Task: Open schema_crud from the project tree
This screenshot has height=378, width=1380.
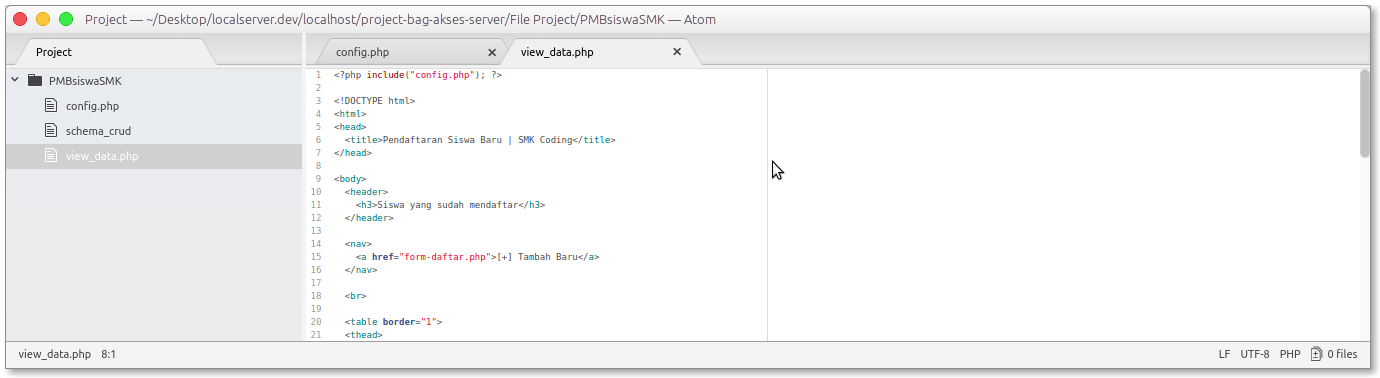Action: click(x=98, y=131)
